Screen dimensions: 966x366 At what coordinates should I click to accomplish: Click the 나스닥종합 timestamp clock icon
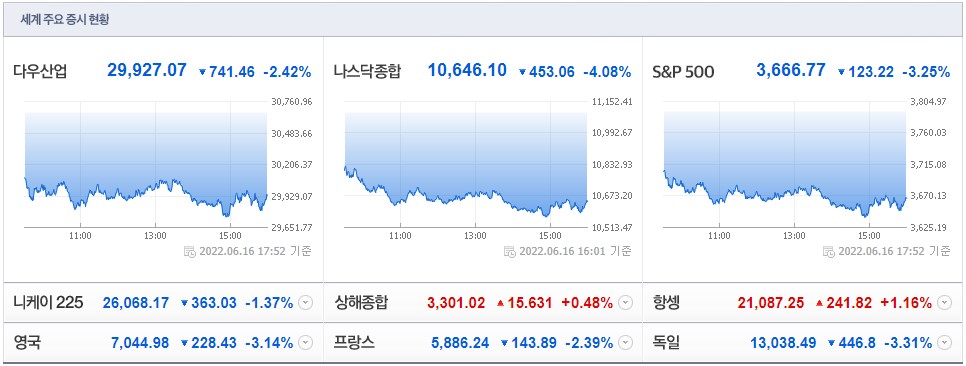click(x=510, y=251)
